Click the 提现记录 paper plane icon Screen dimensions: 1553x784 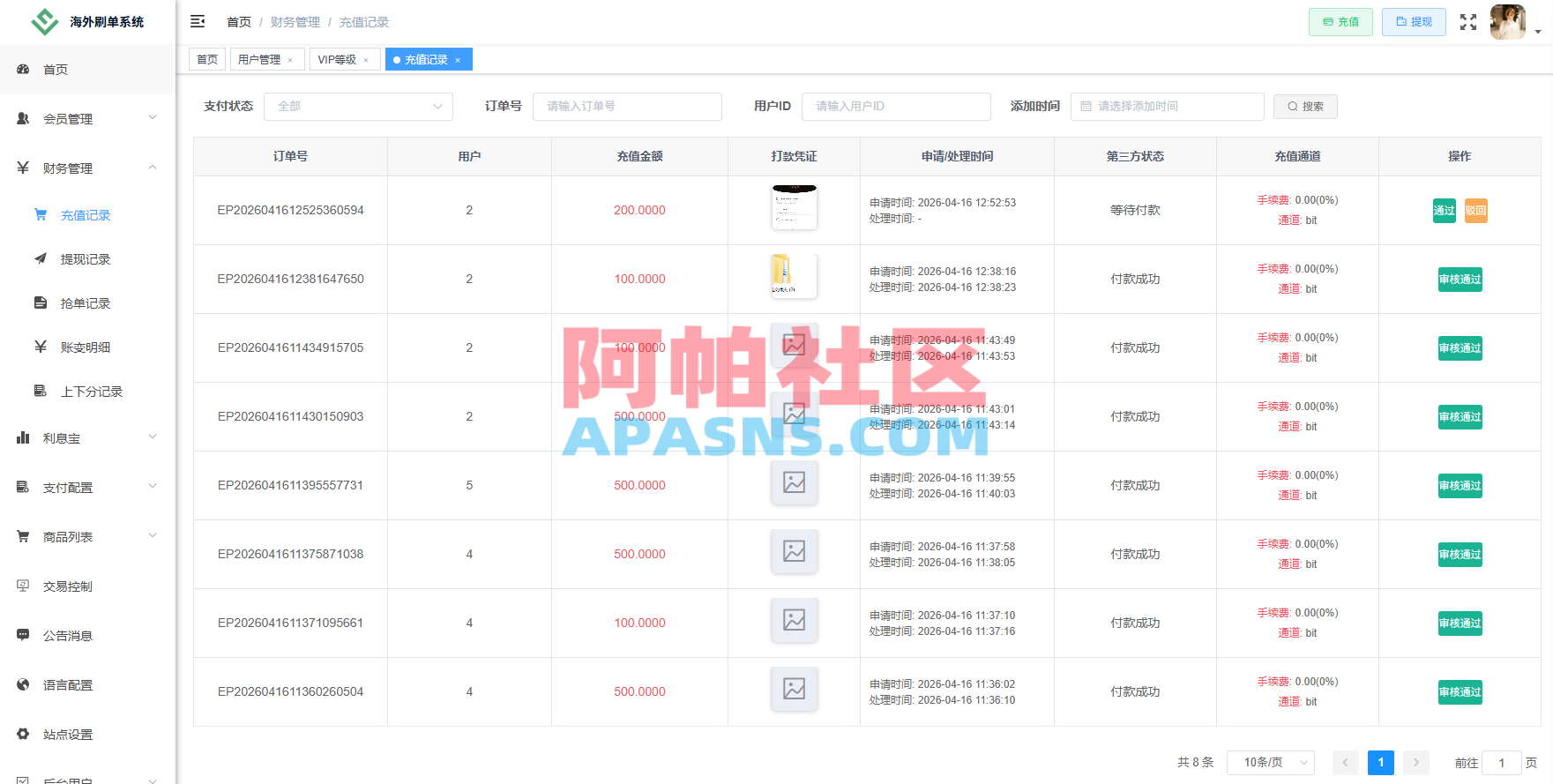tap(41, 258)
